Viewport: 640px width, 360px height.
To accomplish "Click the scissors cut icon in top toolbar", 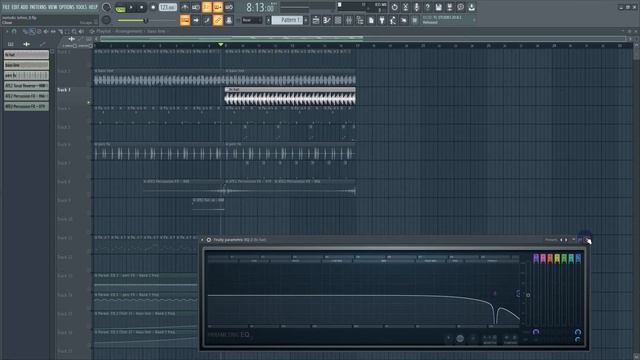I will (405, 7).
